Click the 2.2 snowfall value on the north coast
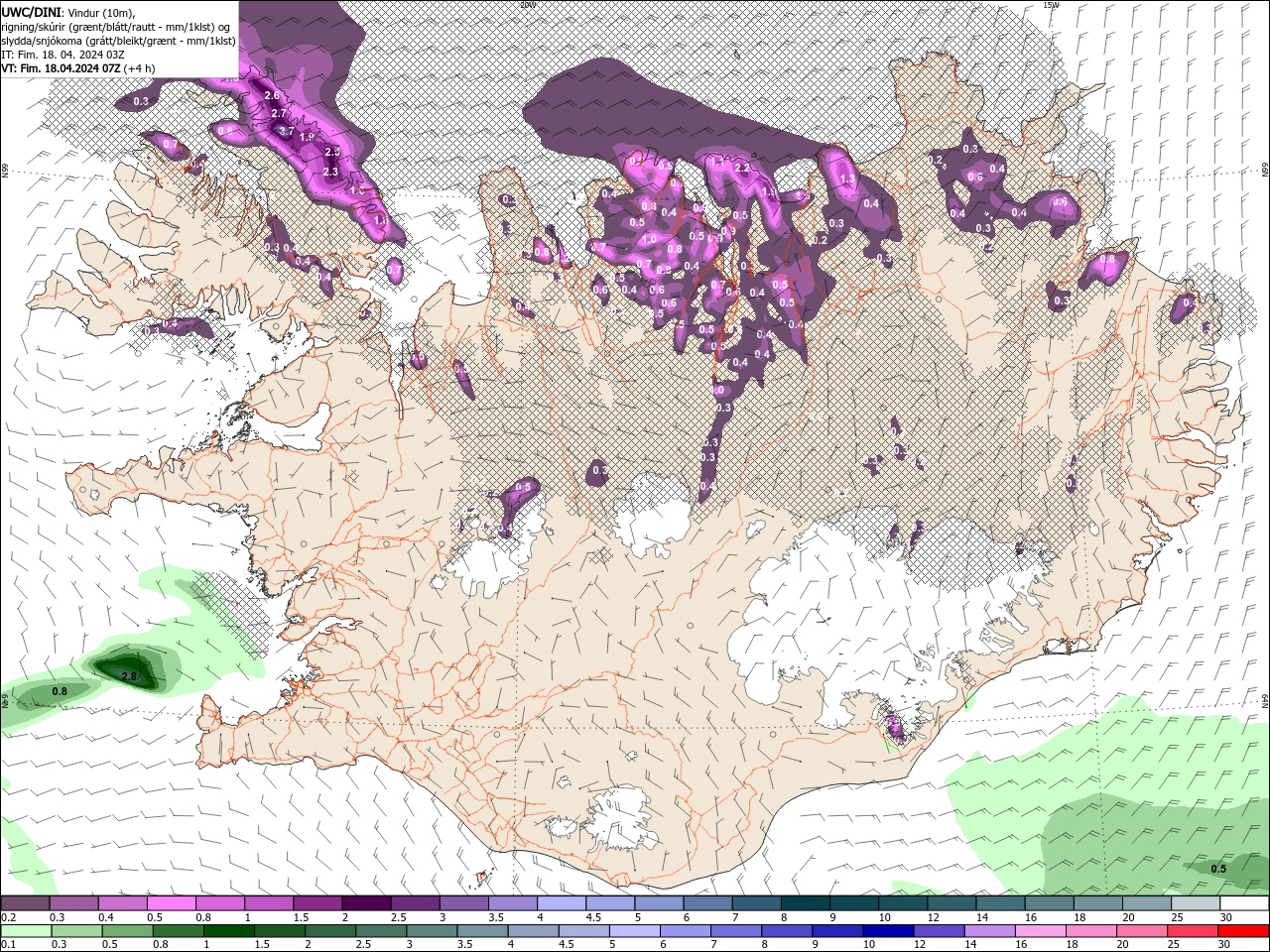This screenshot has width=1270, height=952. pyautogui.click(x=741, y=168)
